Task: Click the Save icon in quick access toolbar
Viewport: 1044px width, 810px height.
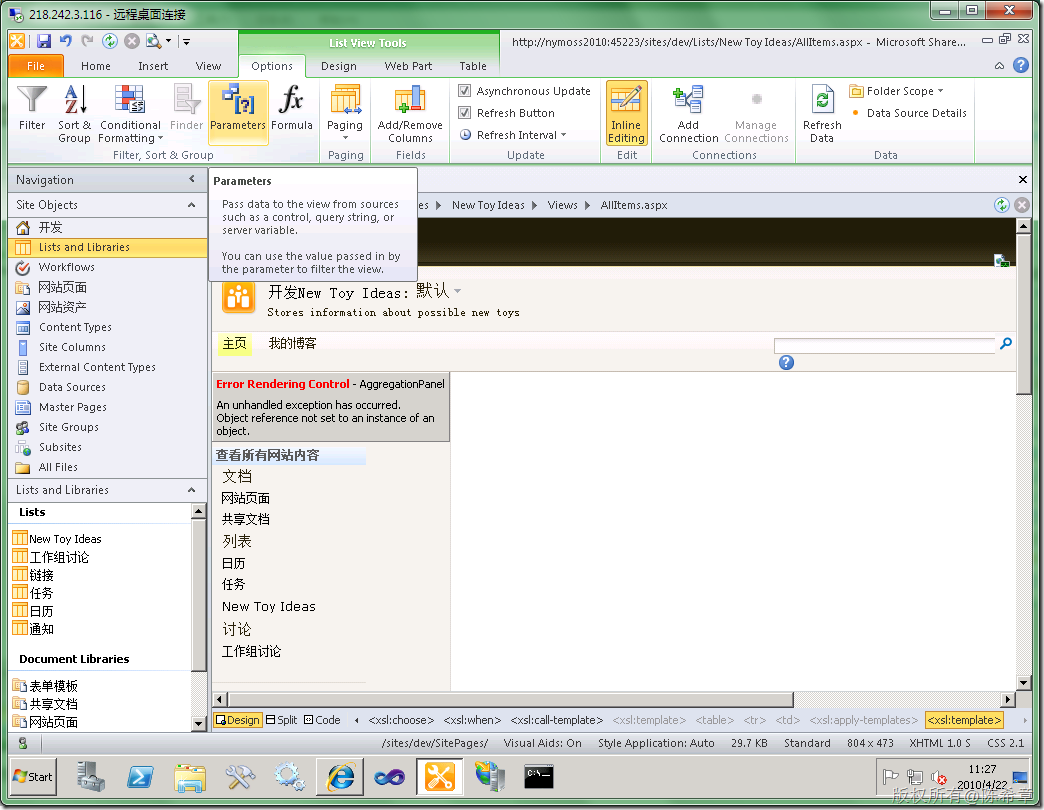Action: point(44,41)
